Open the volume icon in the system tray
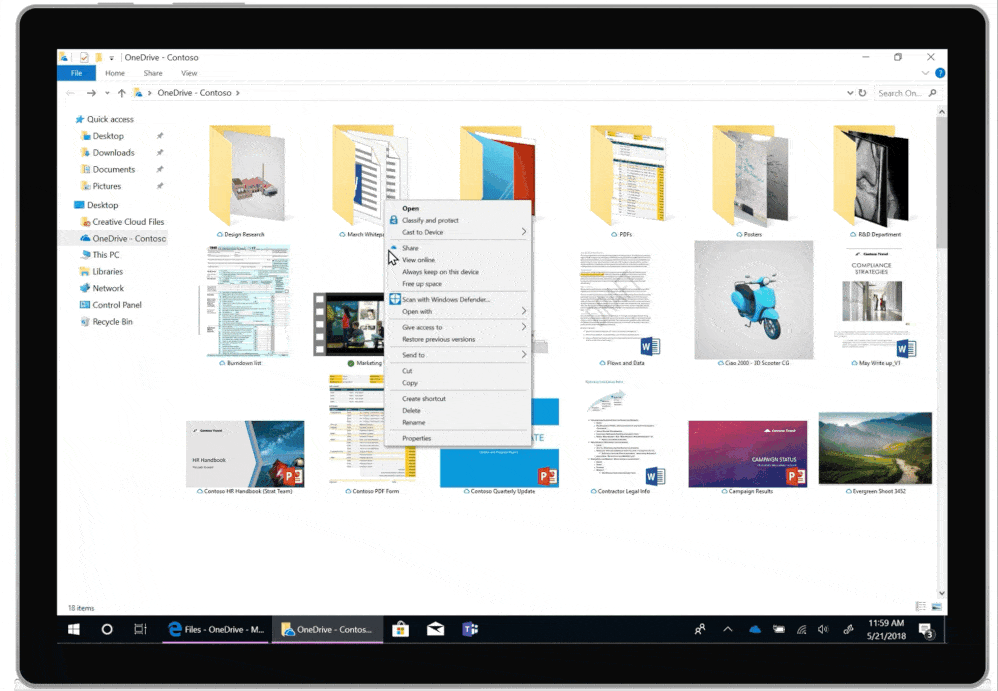Screen dimensions: 998x691 click(x=822, y=629)
